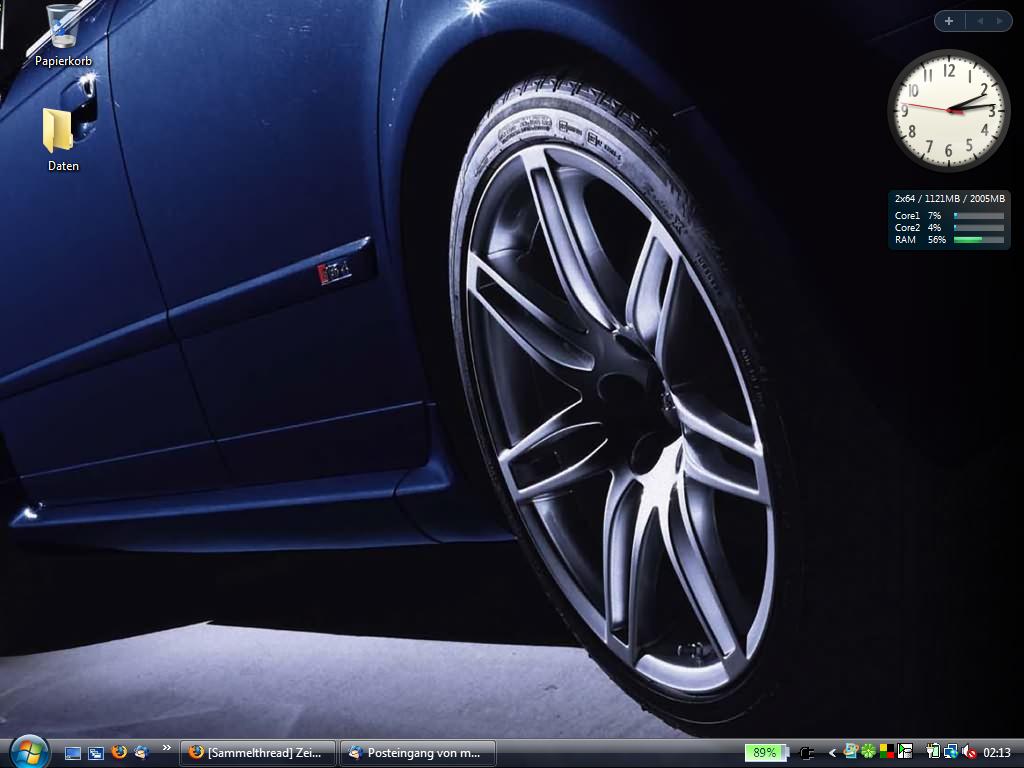Click the Core1 usage bar

coord(978,216)
